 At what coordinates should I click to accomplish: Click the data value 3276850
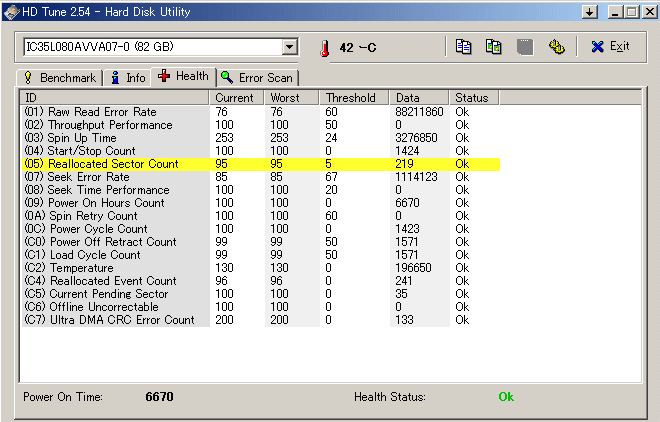tap(416, 138)
